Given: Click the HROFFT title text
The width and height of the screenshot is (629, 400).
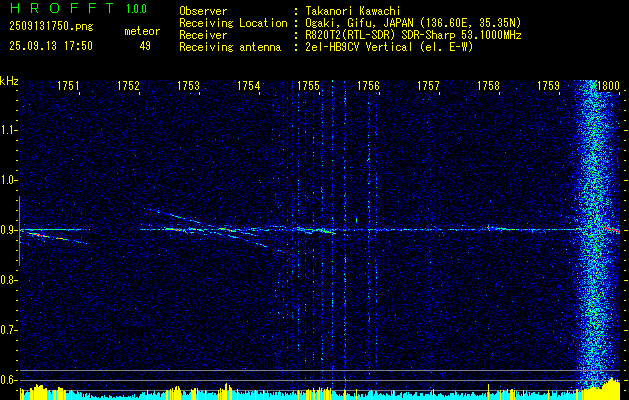Looking at the screenshot, I should pyautogui.click(x=62, y=8).
